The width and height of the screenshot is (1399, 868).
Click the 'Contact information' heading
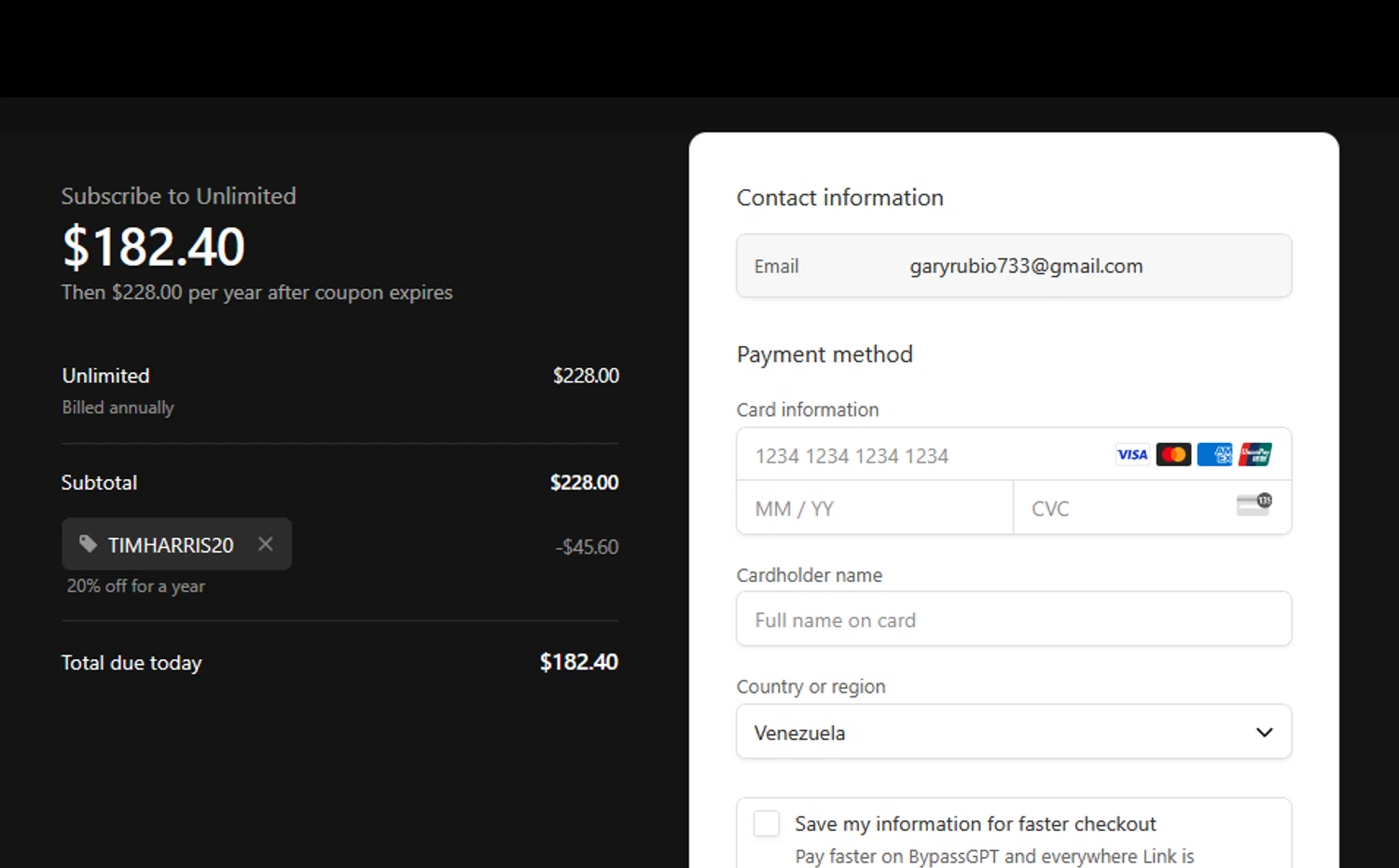coord(840,198)
